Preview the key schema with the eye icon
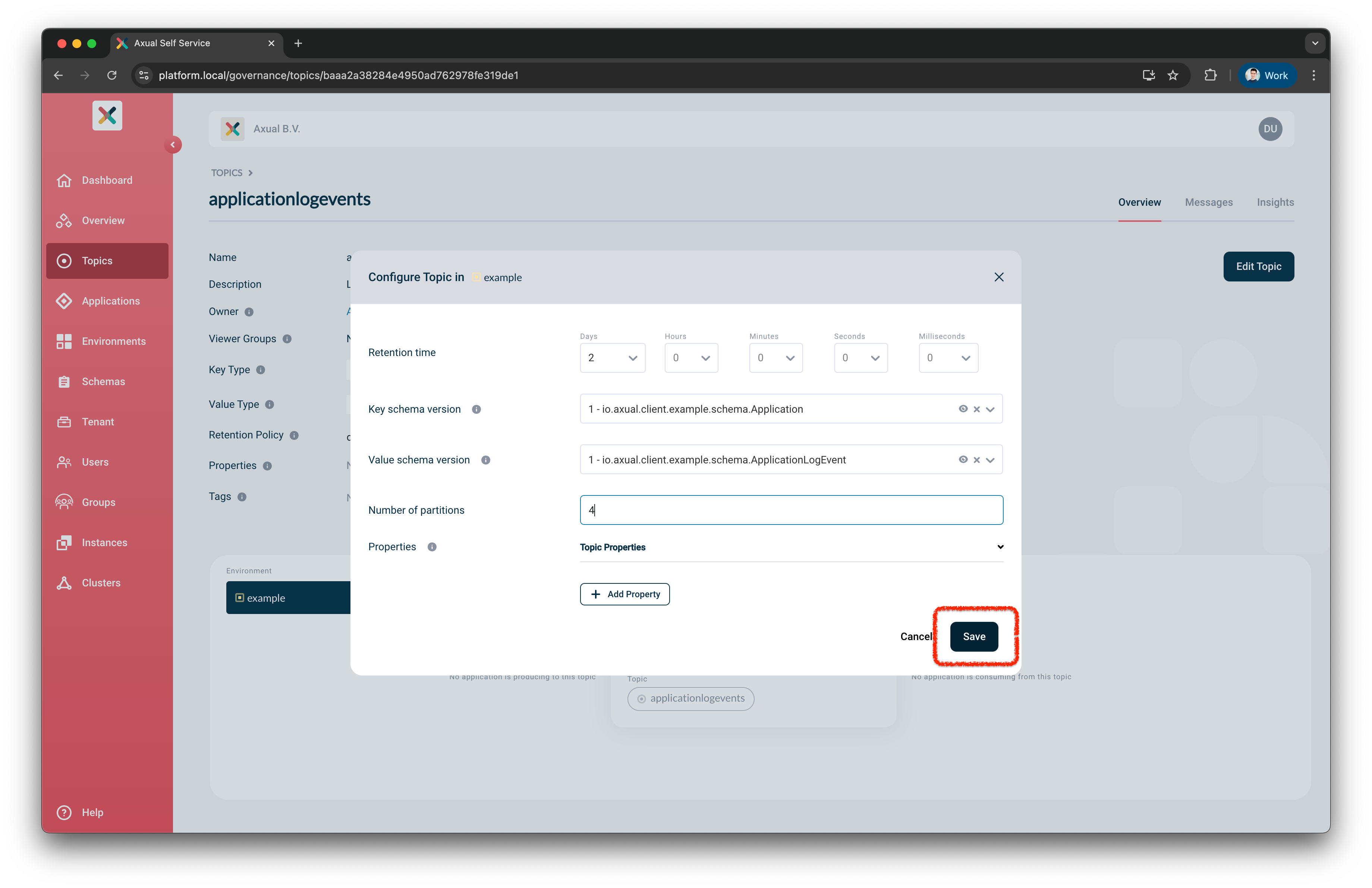This screenshot has height=888, width=1372. (963, 409)
